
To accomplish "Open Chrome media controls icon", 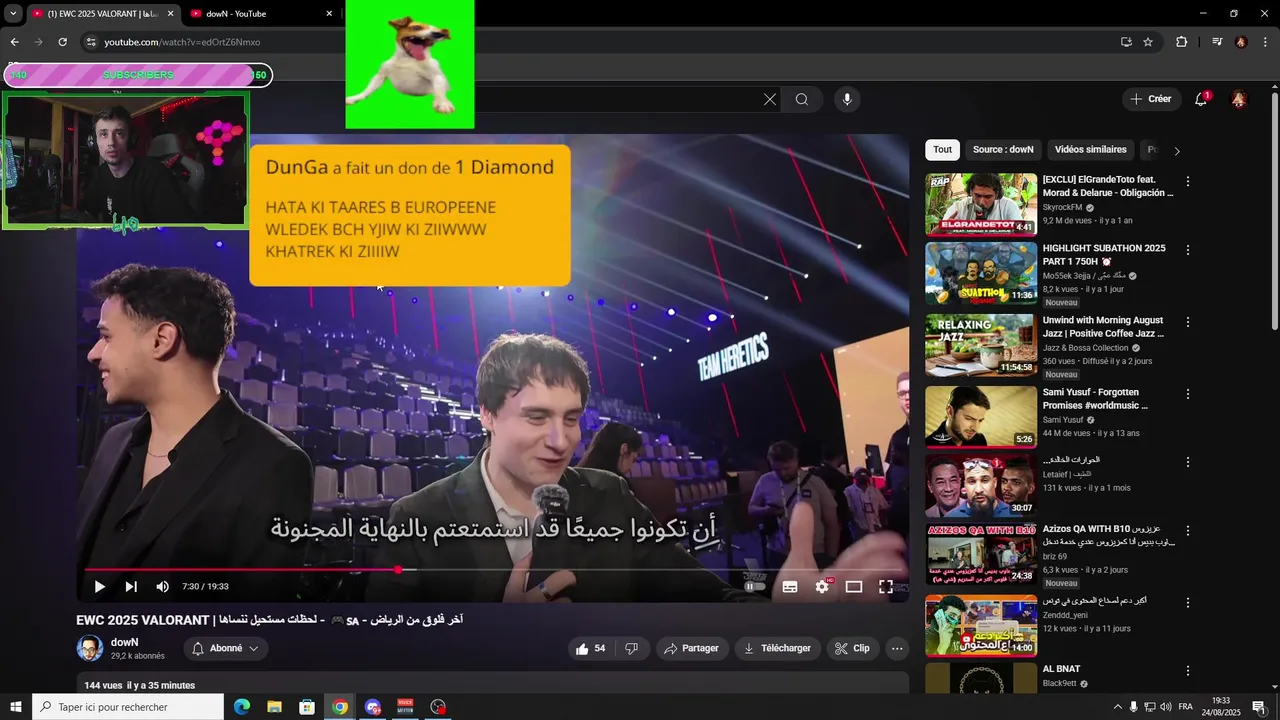I will click(1217, 42).
